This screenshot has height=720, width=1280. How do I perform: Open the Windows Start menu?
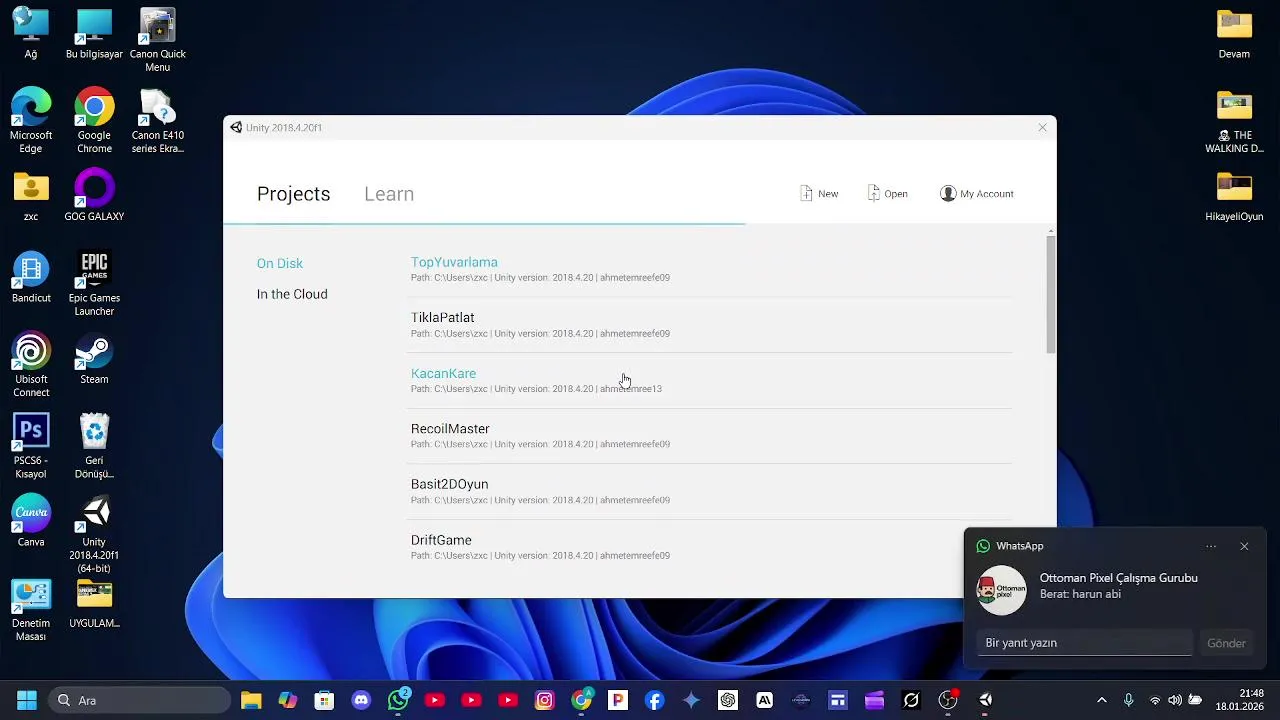26,700
